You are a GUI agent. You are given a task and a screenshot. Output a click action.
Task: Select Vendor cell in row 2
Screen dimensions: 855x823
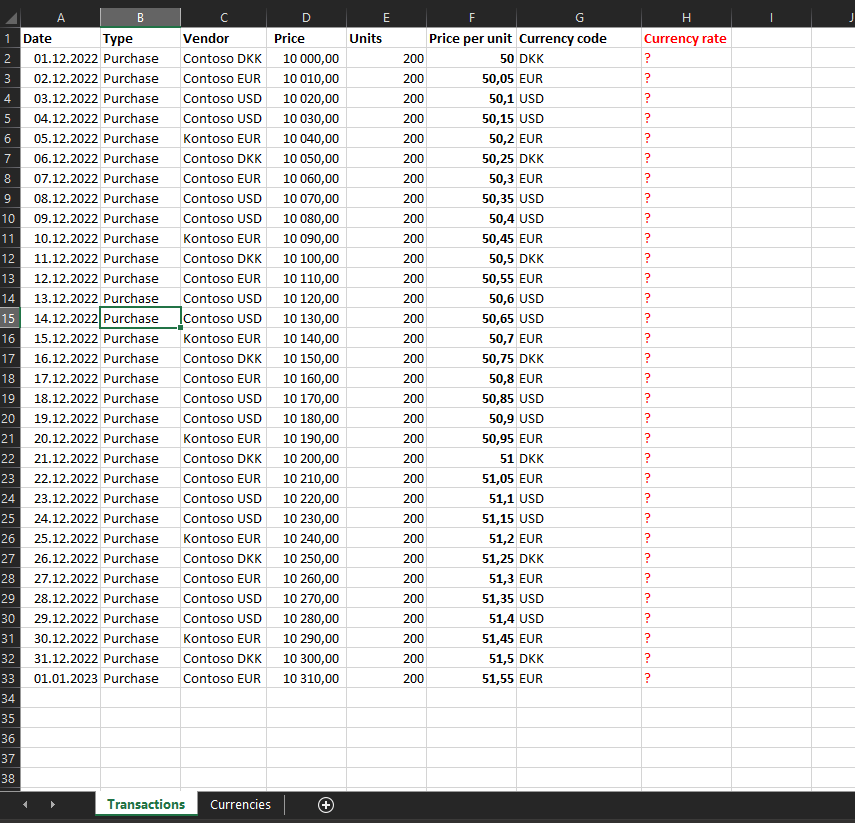click(224, 58)
